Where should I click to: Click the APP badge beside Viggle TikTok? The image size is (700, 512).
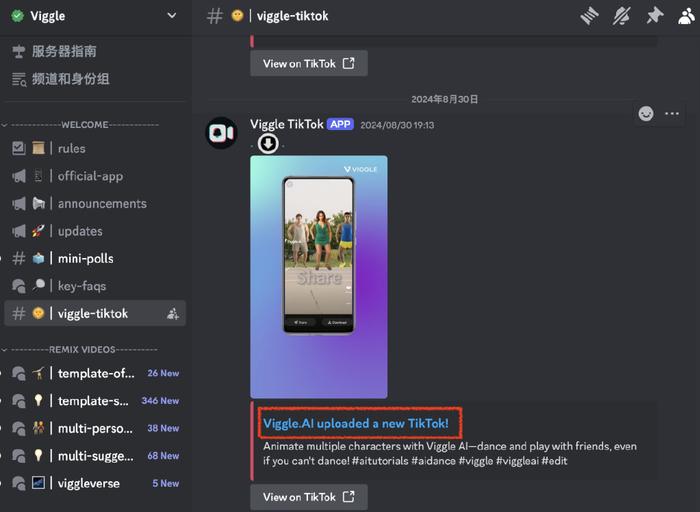tap(340, 124)
